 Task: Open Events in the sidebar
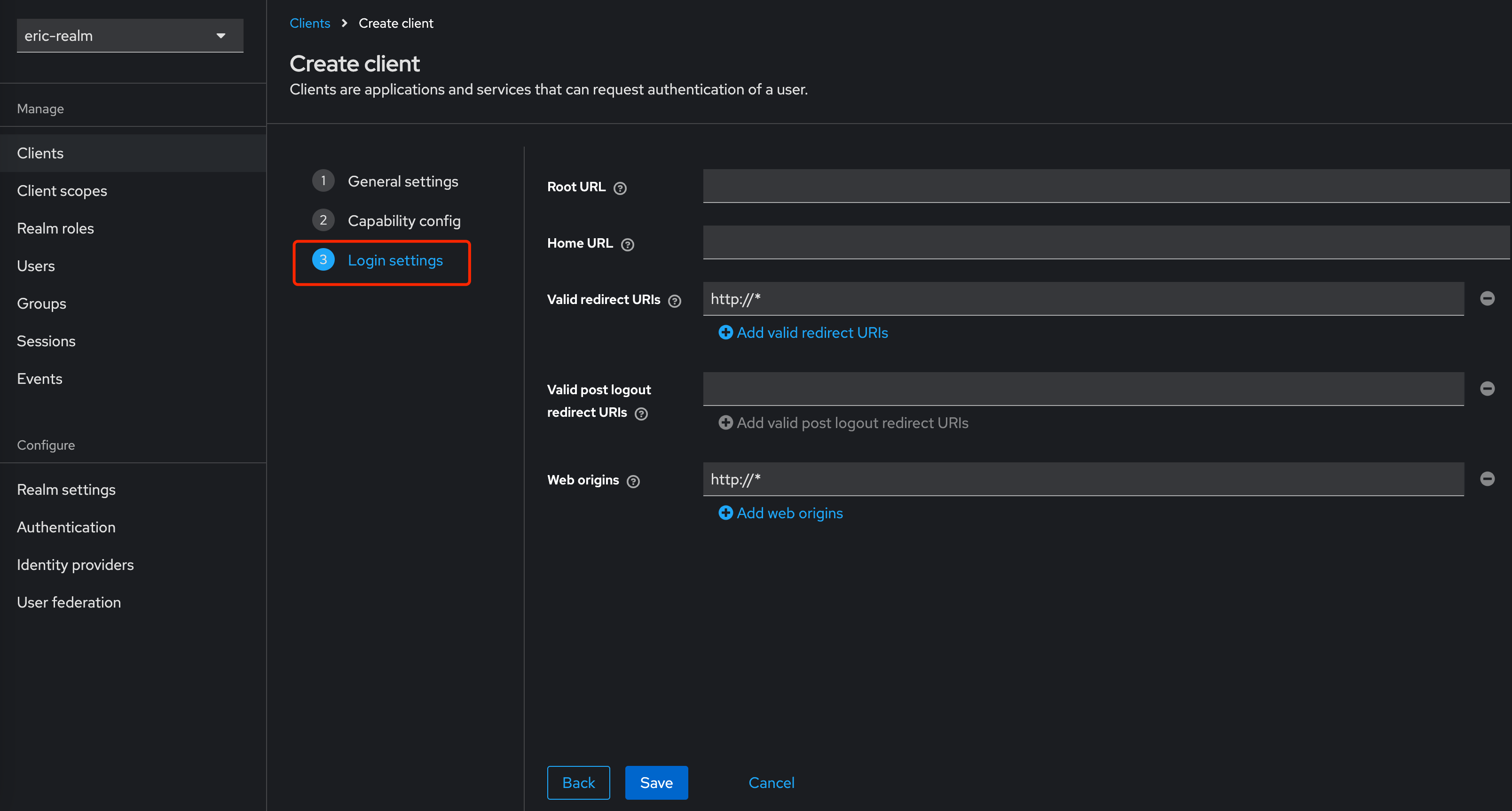[133, 378]
